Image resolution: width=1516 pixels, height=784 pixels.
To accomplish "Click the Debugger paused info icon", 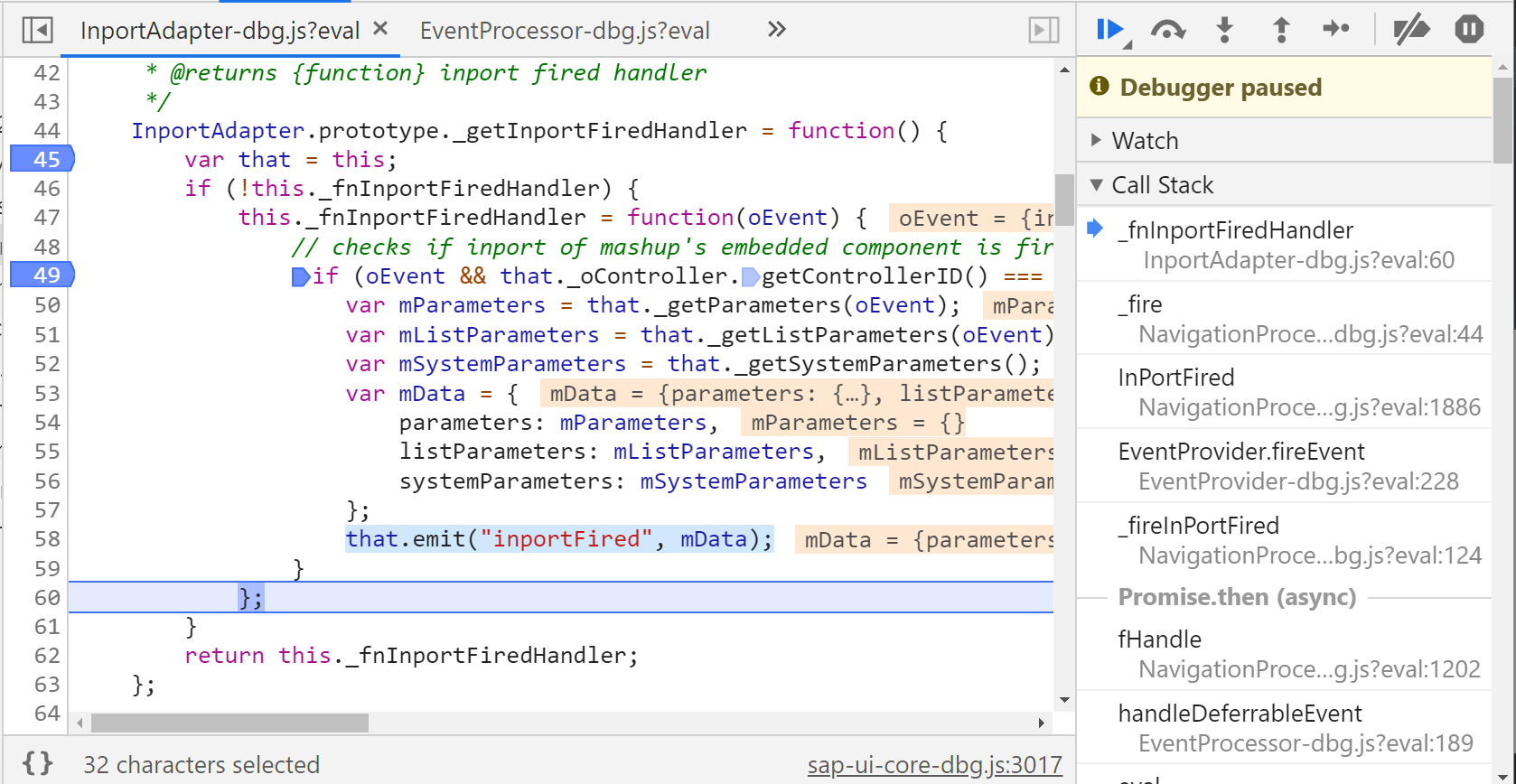I will click(x=1099, y=86).
